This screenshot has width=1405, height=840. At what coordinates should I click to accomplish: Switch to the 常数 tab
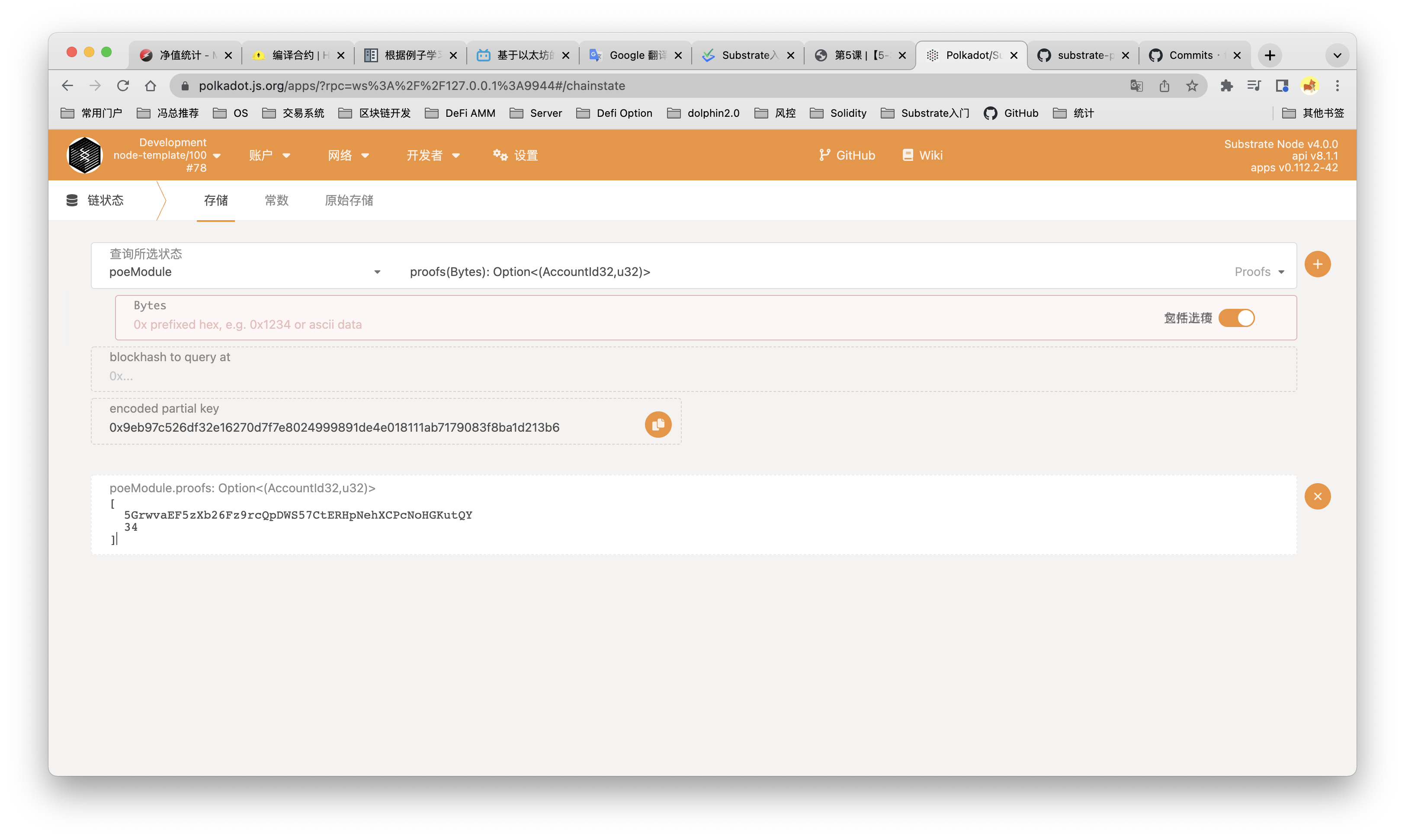tap(276, 200)
